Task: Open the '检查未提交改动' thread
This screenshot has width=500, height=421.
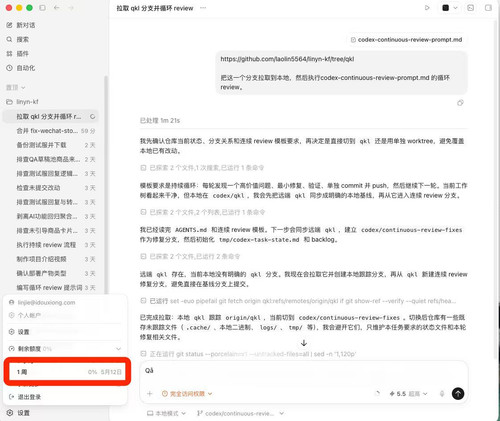Action: click(50, 188)
